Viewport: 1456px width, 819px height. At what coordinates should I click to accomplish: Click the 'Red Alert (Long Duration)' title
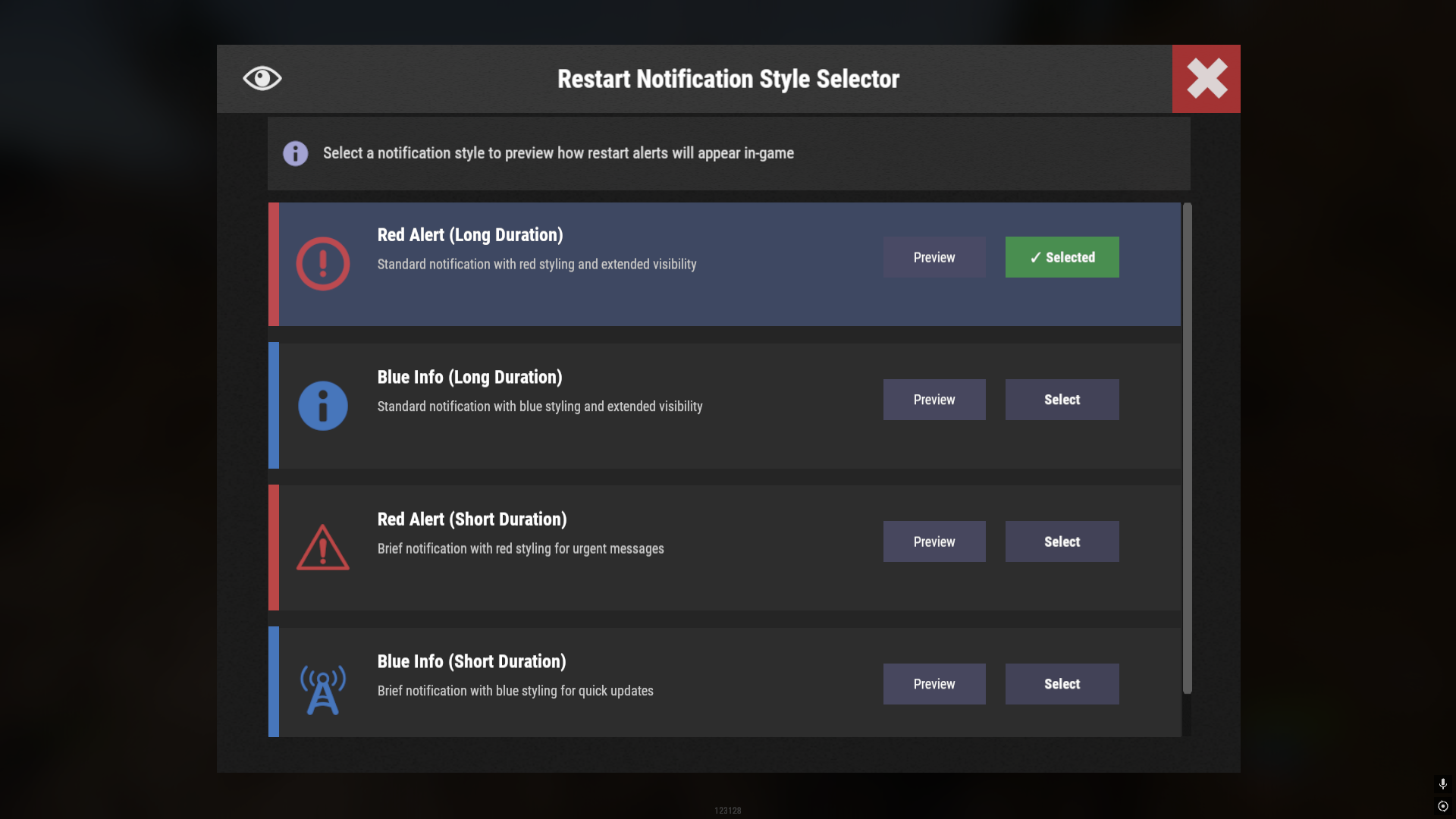[x=470, y=235]
